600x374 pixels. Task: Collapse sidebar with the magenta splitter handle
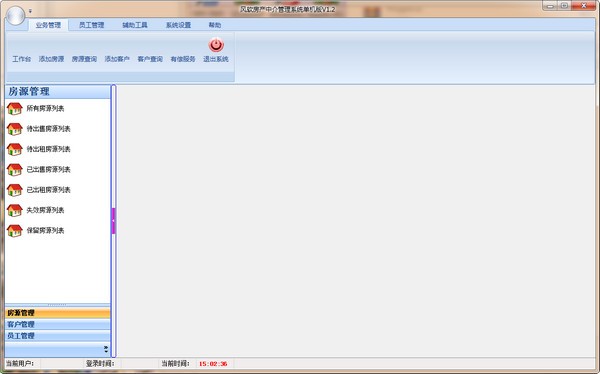tap(113, 221)
